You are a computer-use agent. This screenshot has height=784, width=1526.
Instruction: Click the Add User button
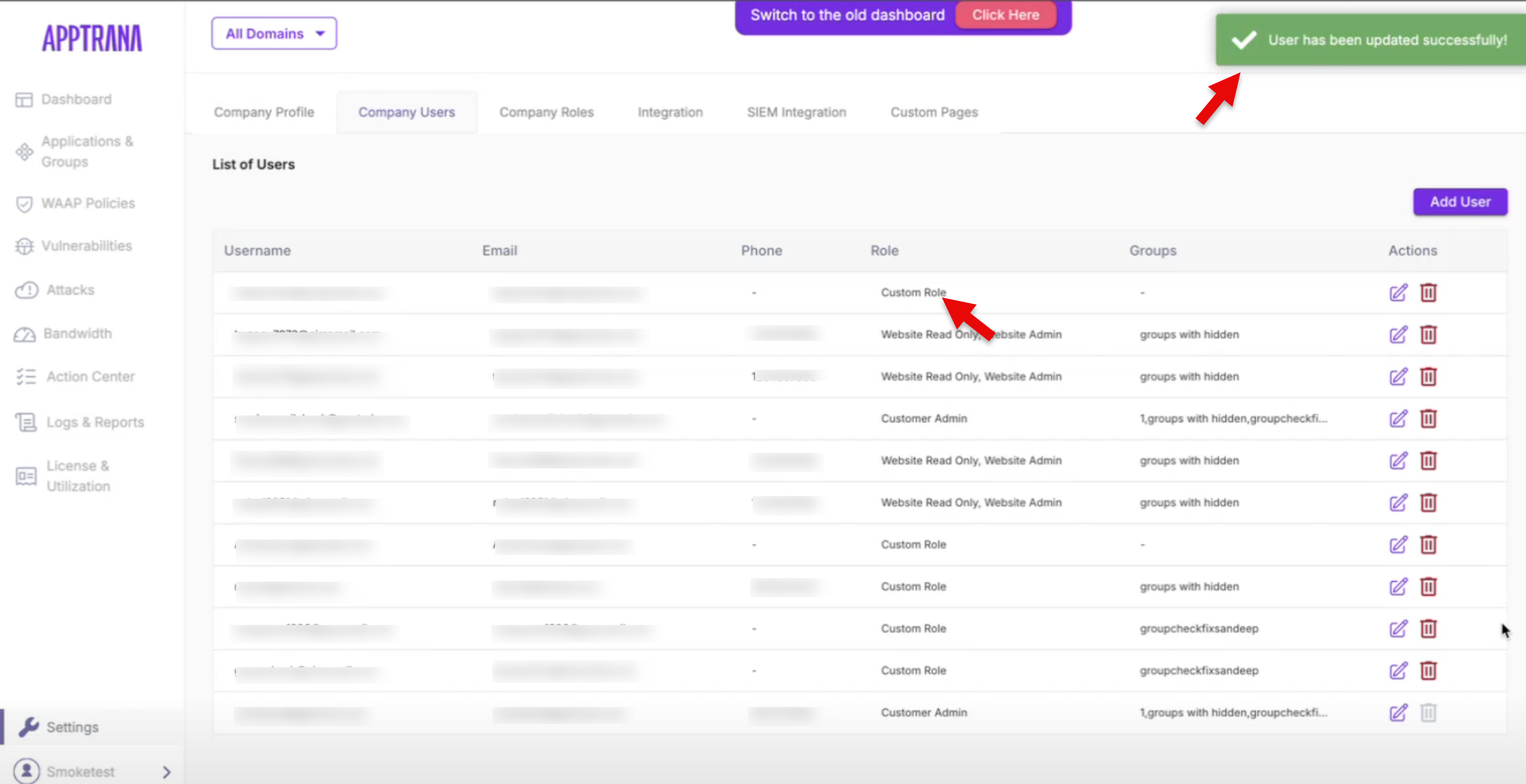(x=1460, y=202)
